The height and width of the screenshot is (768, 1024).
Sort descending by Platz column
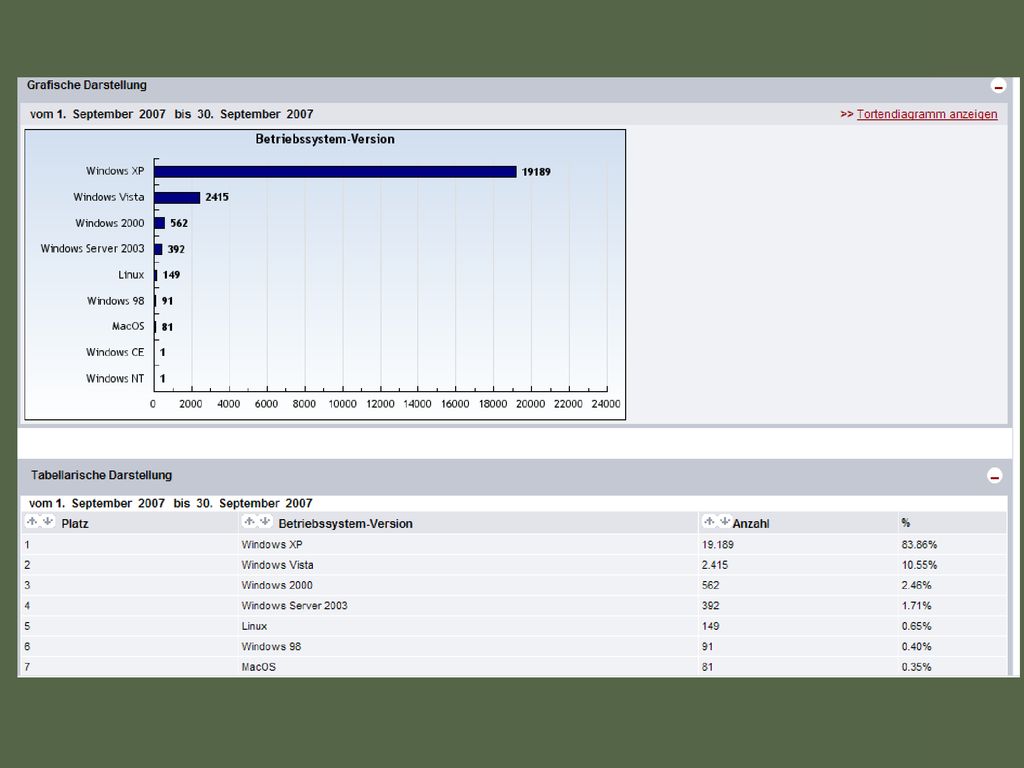tap(47, 521)
